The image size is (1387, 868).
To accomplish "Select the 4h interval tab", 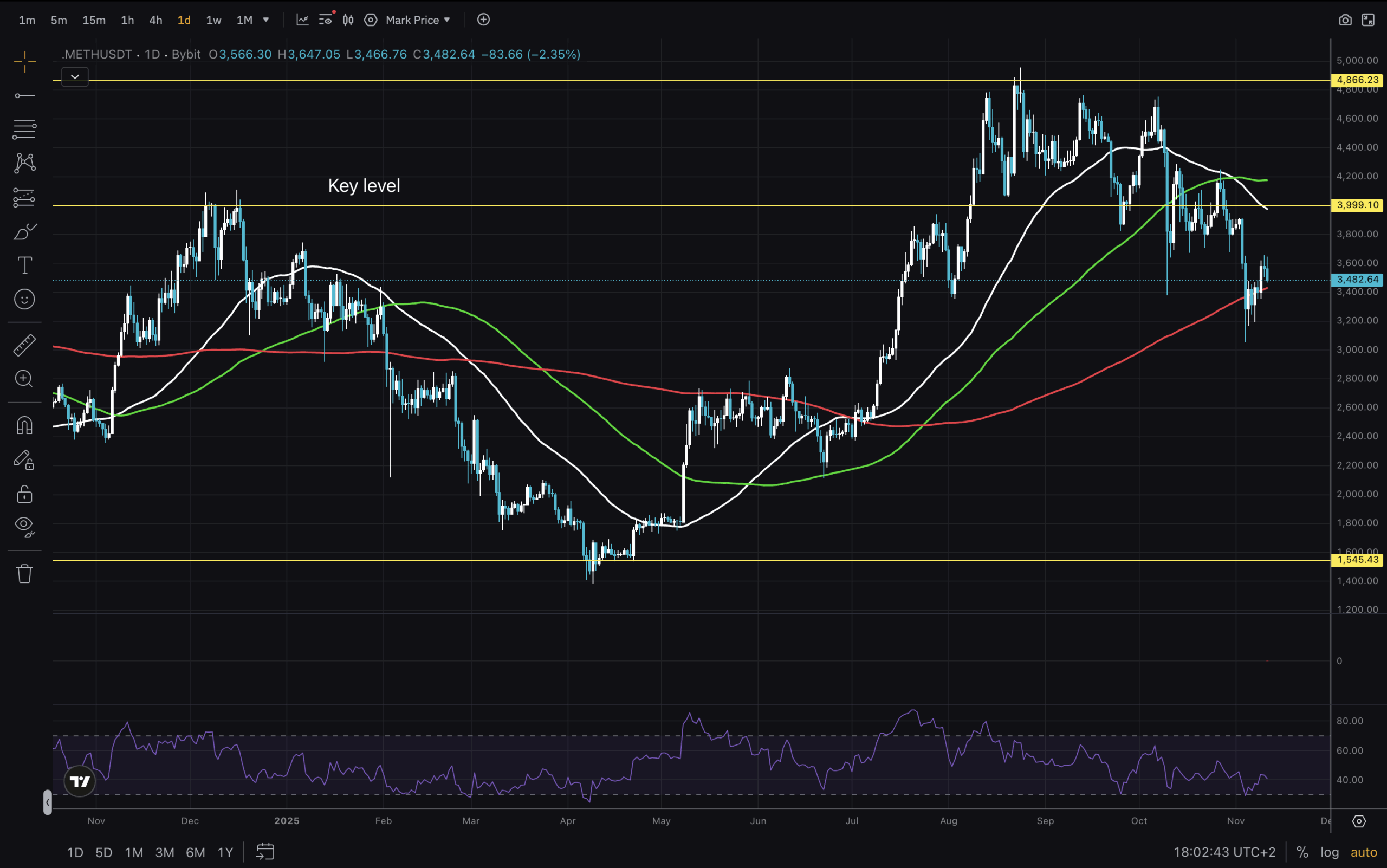I will (x=155, y=20).
